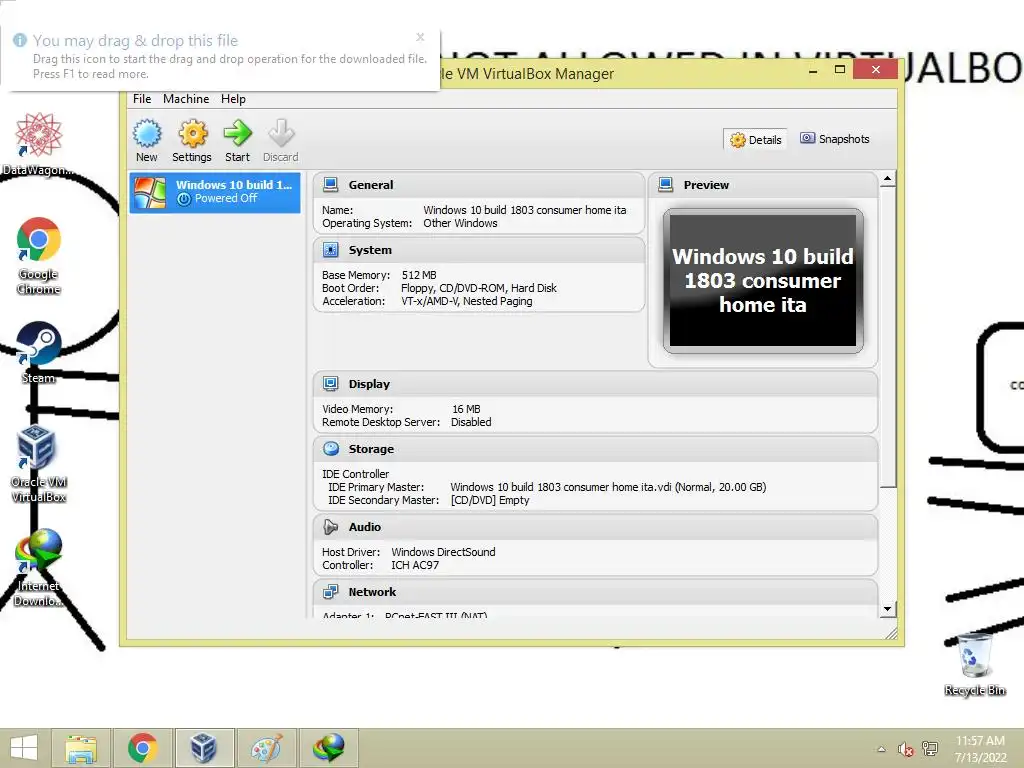Click the System section chip icon
This screenshot has height=768, width=1024.
pyautogui.click(x=331, y=250)
